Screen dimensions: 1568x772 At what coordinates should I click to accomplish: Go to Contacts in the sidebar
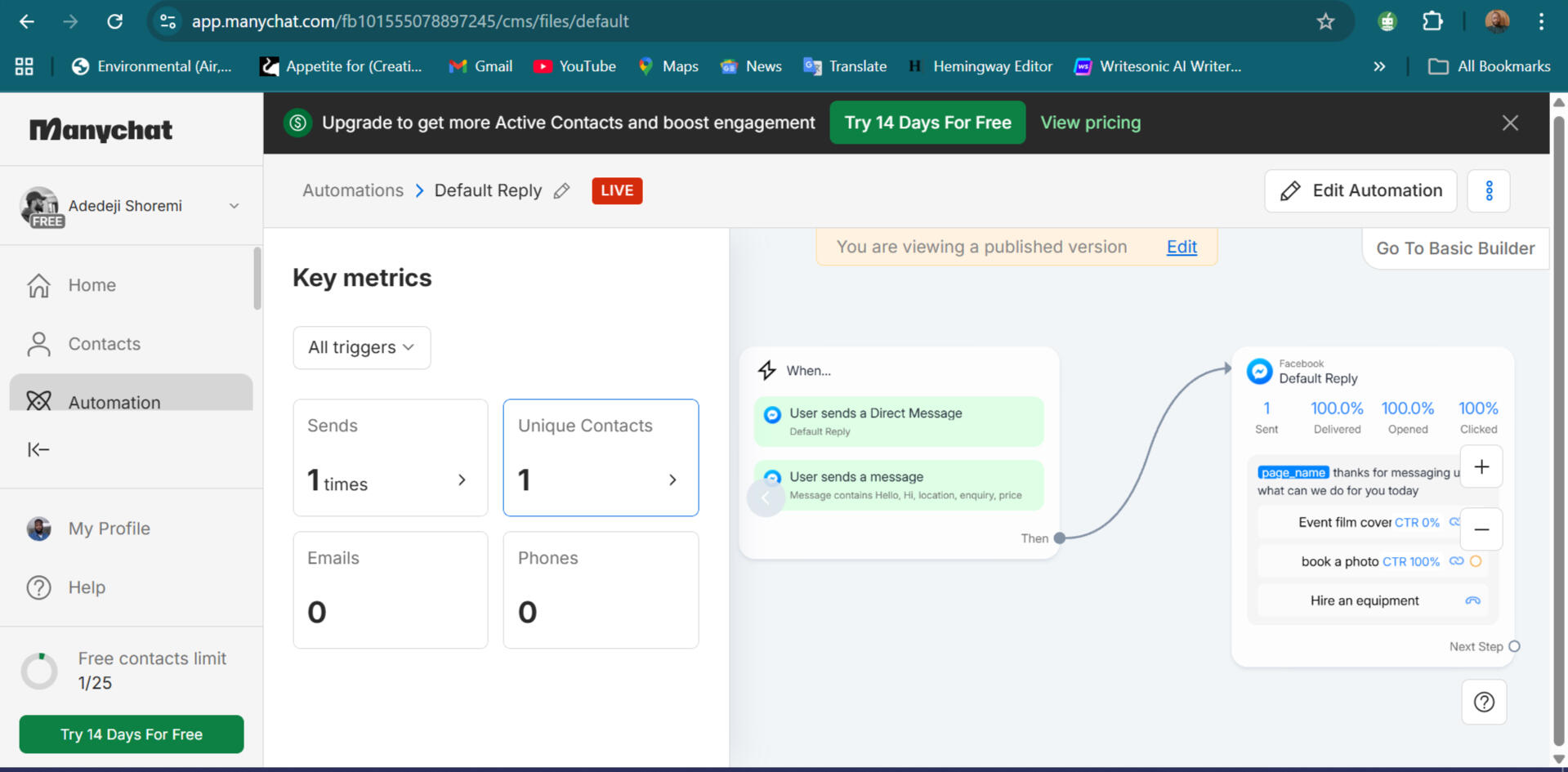point(104,344)
